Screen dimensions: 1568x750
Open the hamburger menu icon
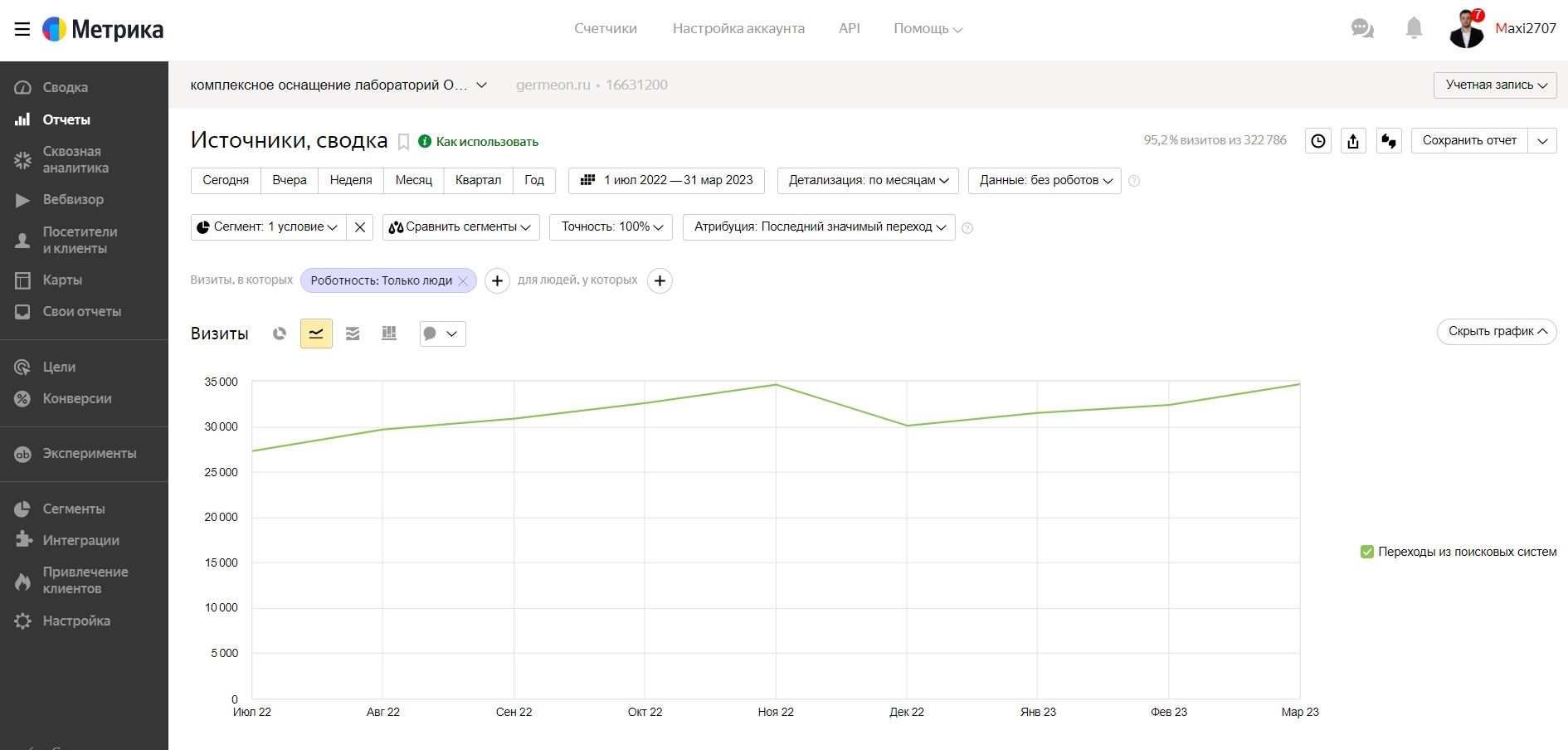tap(22, 29)
